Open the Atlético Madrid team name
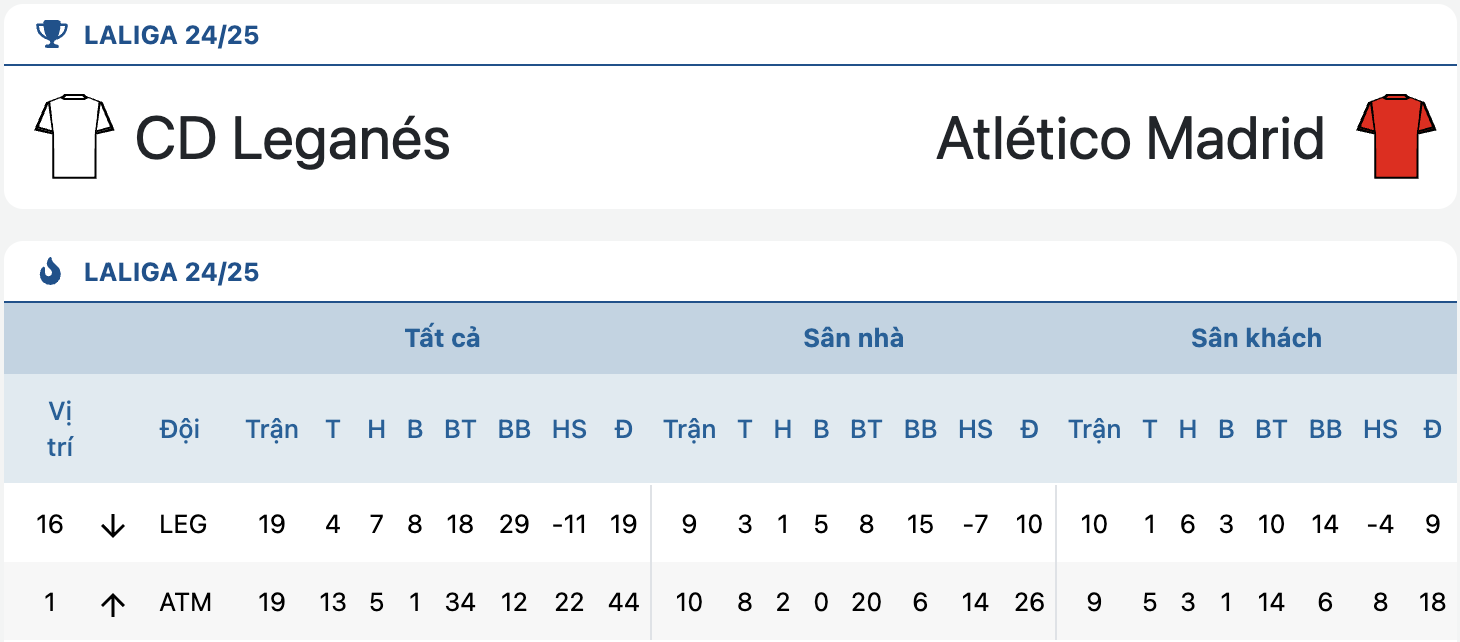This screenshot has height=642, width=1460. coord(1130,138)
